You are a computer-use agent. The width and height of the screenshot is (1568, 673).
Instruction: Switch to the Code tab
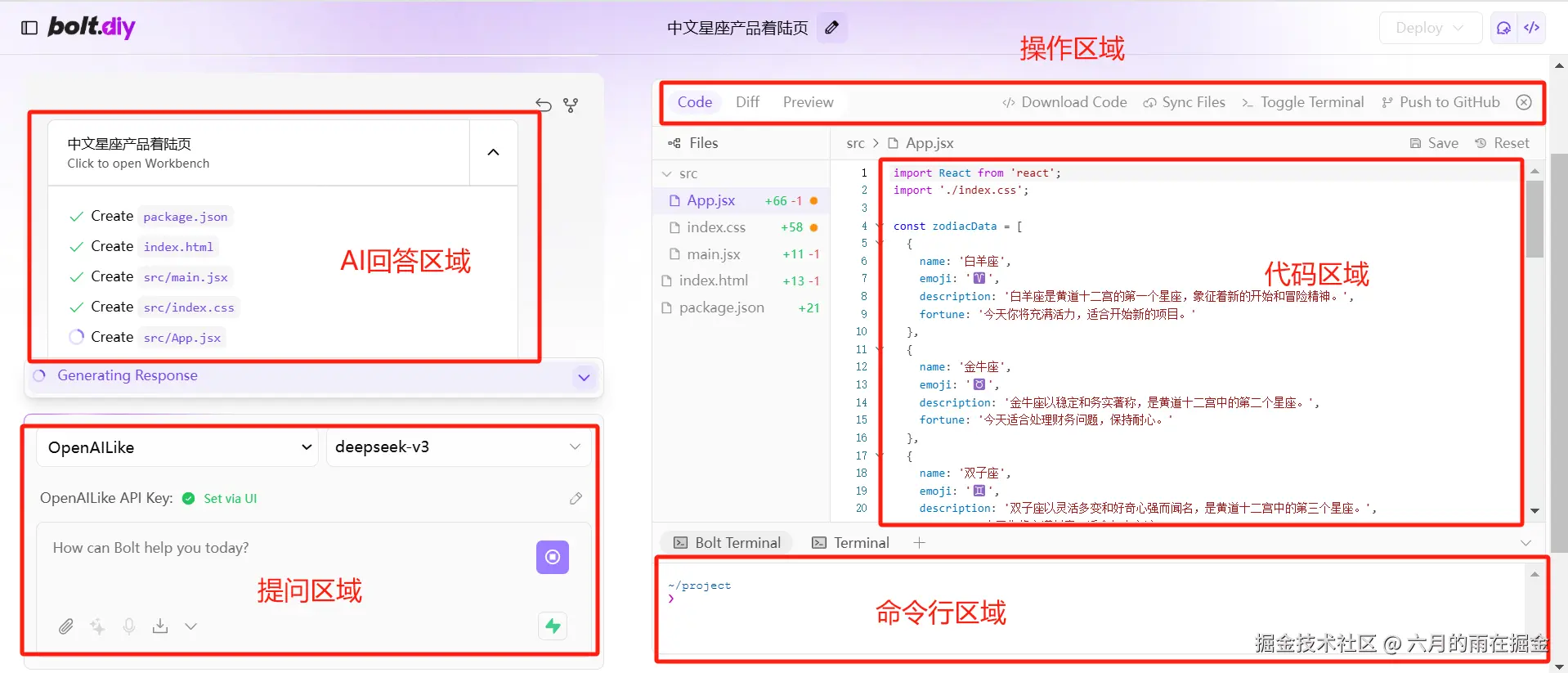(x=695, y=102)
